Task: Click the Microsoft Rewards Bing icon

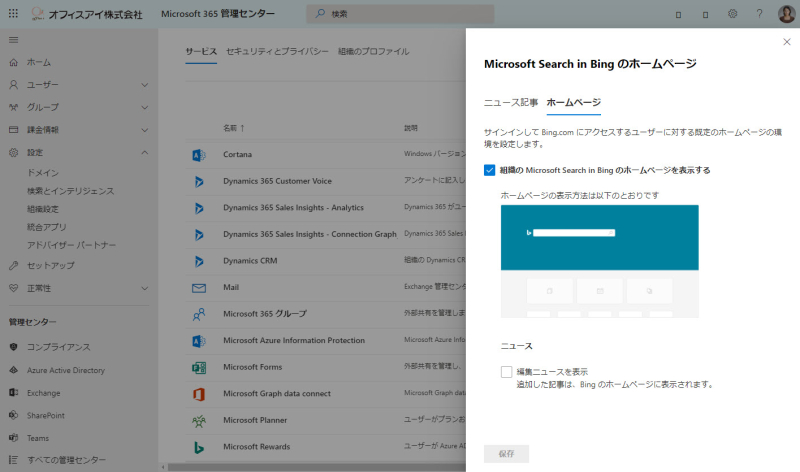Action: click(198, 447)
